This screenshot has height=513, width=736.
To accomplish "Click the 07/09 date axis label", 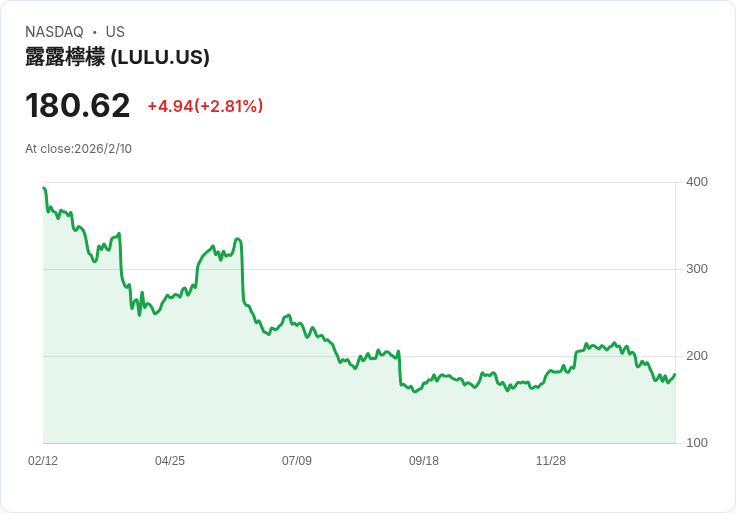I will click(297, 460).
